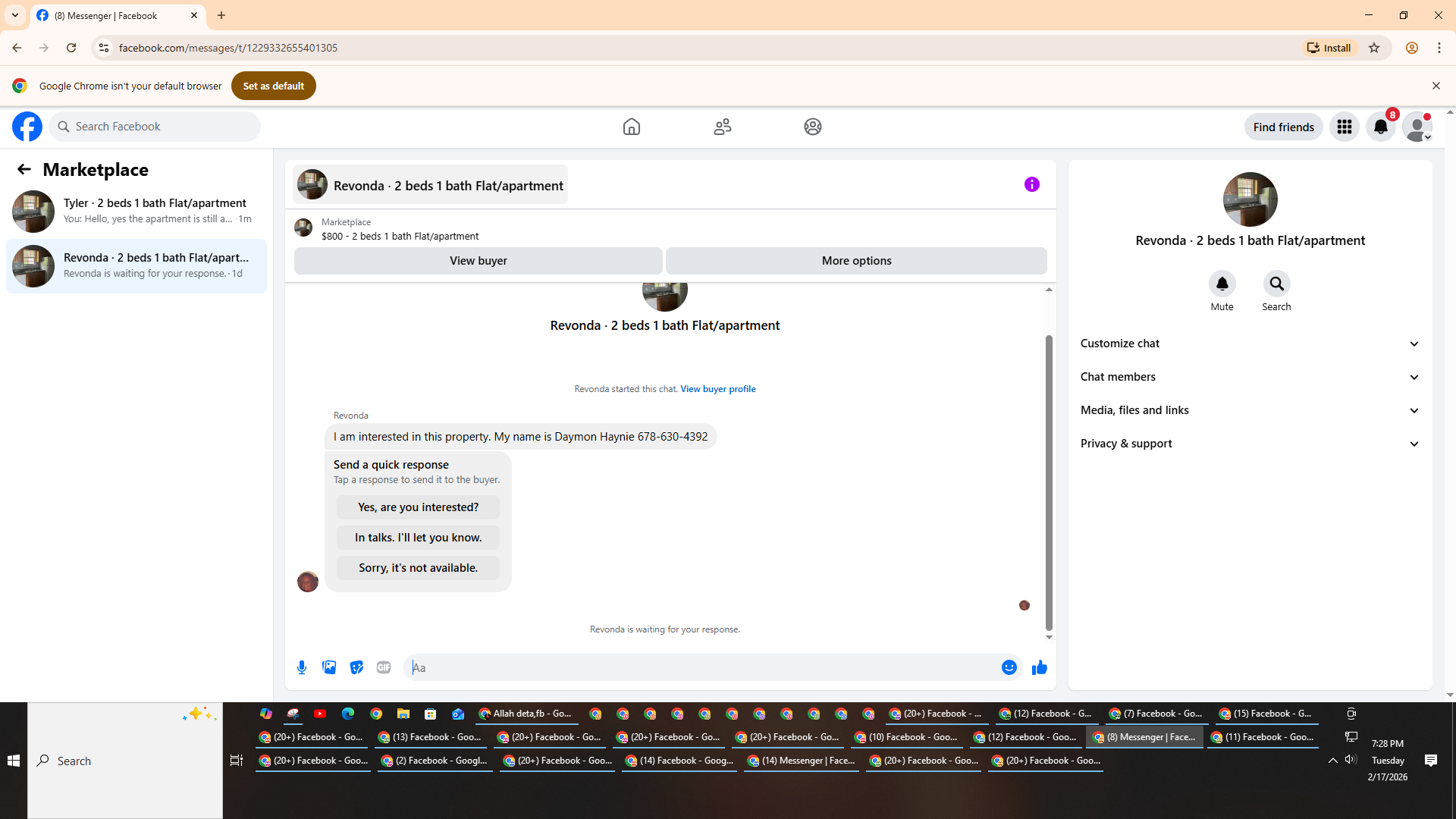Open Facebook notifications bell
1456x819 pixels.
click(1381, 127)
